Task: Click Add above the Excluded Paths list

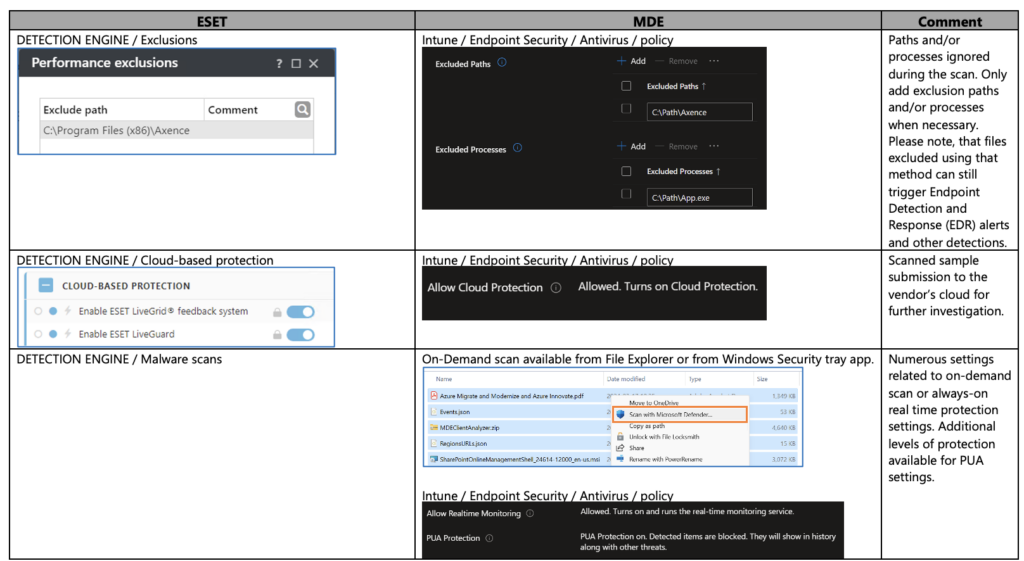Action: pyautogui.click(x=632, y=61)
